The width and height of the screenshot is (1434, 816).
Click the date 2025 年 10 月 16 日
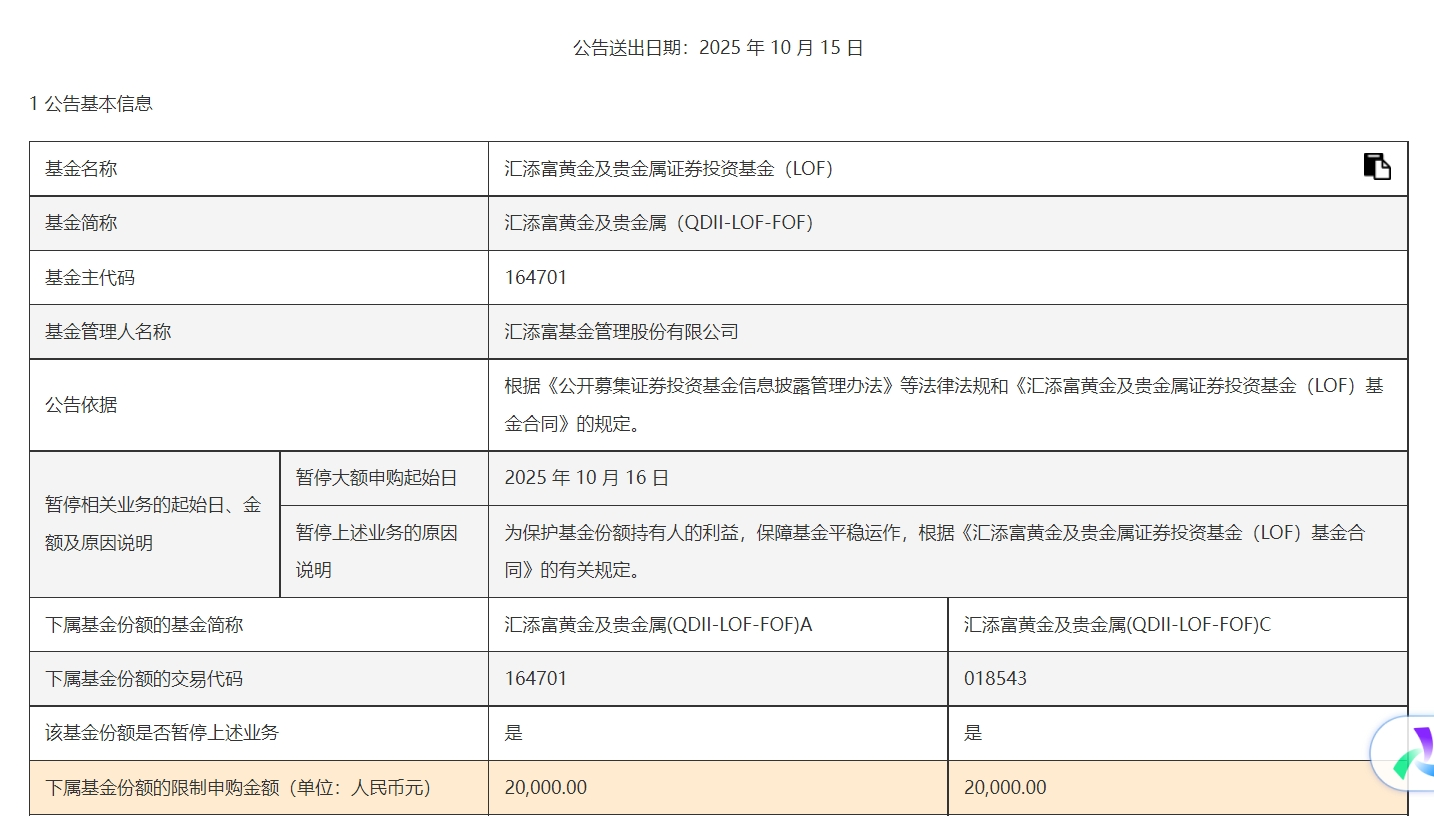click(x=587, y=478)
